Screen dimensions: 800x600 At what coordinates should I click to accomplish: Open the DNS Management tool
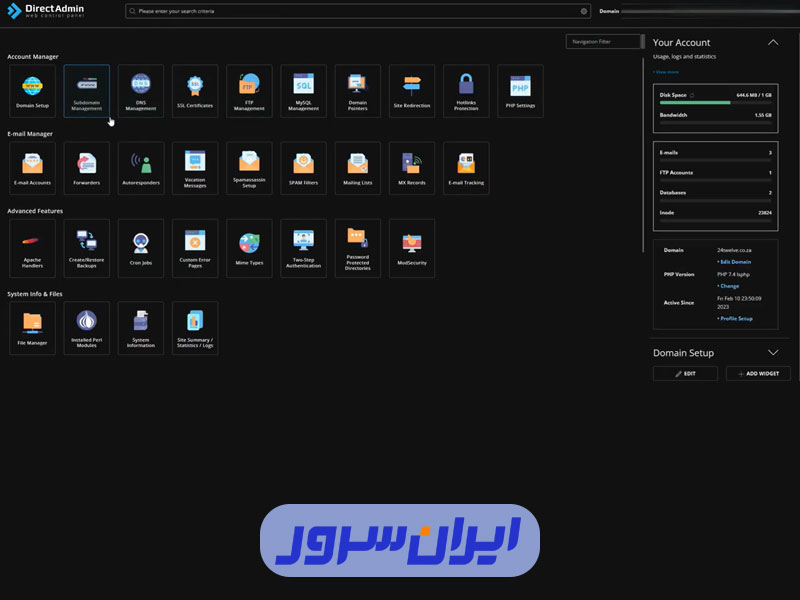[140, 90]
